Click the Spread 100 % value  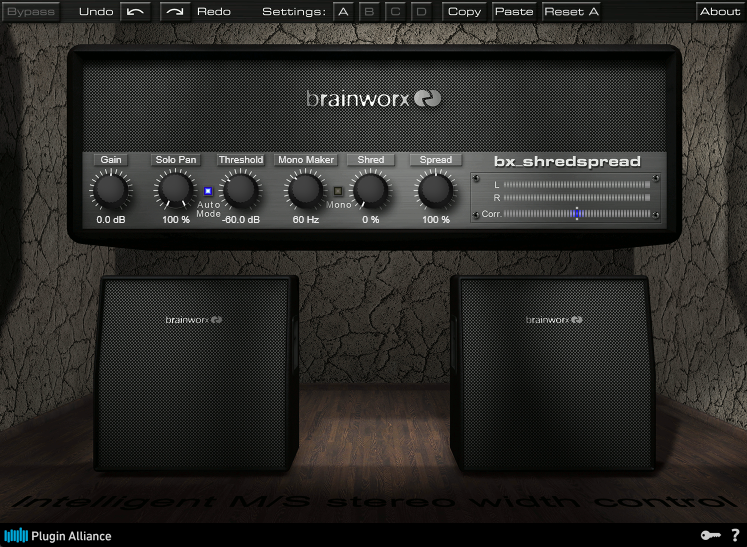[x=436, y=220]
